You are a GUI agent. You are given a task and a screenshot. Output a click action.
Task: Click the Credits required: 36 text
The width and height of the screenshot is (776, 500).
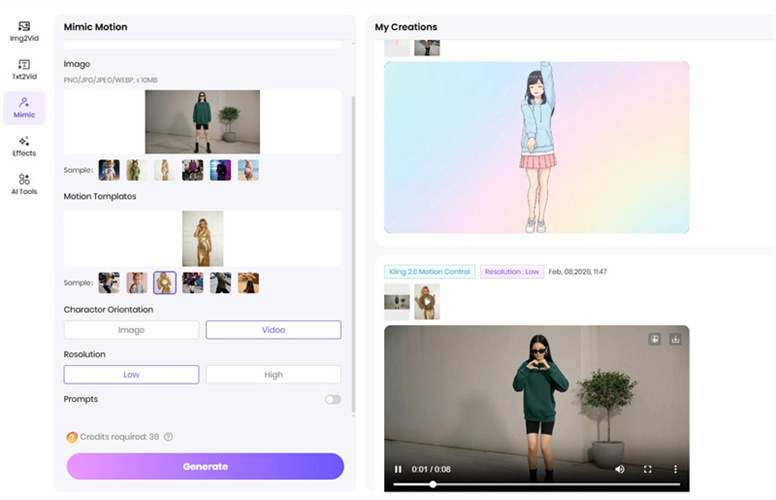pyautogui.click(x=119, y=437)
